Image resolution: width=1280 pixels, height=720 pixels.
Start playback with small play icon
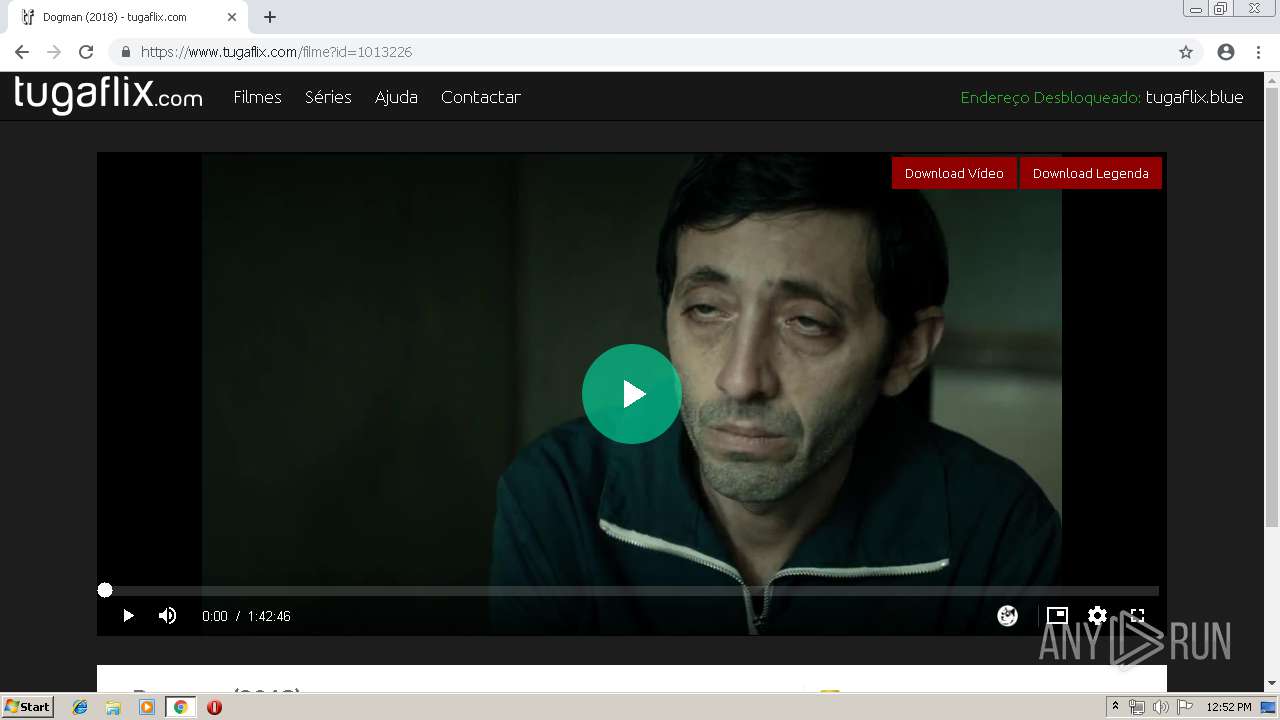pyautogui.click(x=128, y=616)
